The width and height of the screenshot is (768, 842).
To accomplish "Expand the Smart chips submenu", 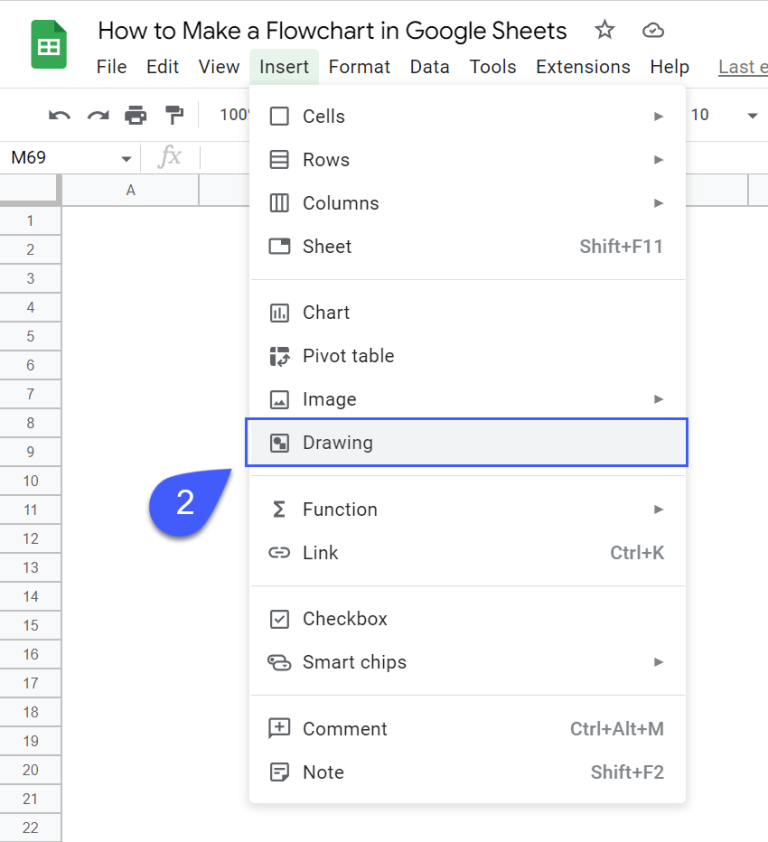I will (659, 662).
